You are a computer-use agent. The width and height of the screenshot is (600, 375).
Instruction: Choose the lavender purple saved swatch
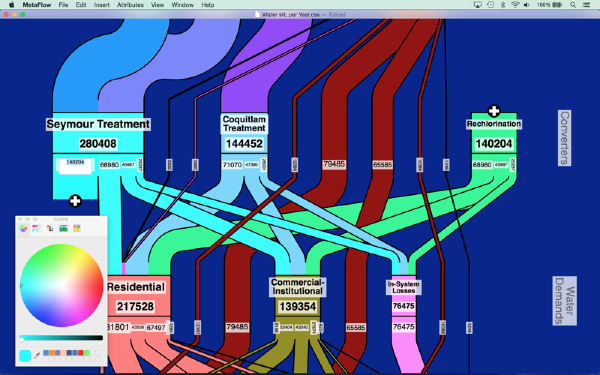[x=57, y=353]
